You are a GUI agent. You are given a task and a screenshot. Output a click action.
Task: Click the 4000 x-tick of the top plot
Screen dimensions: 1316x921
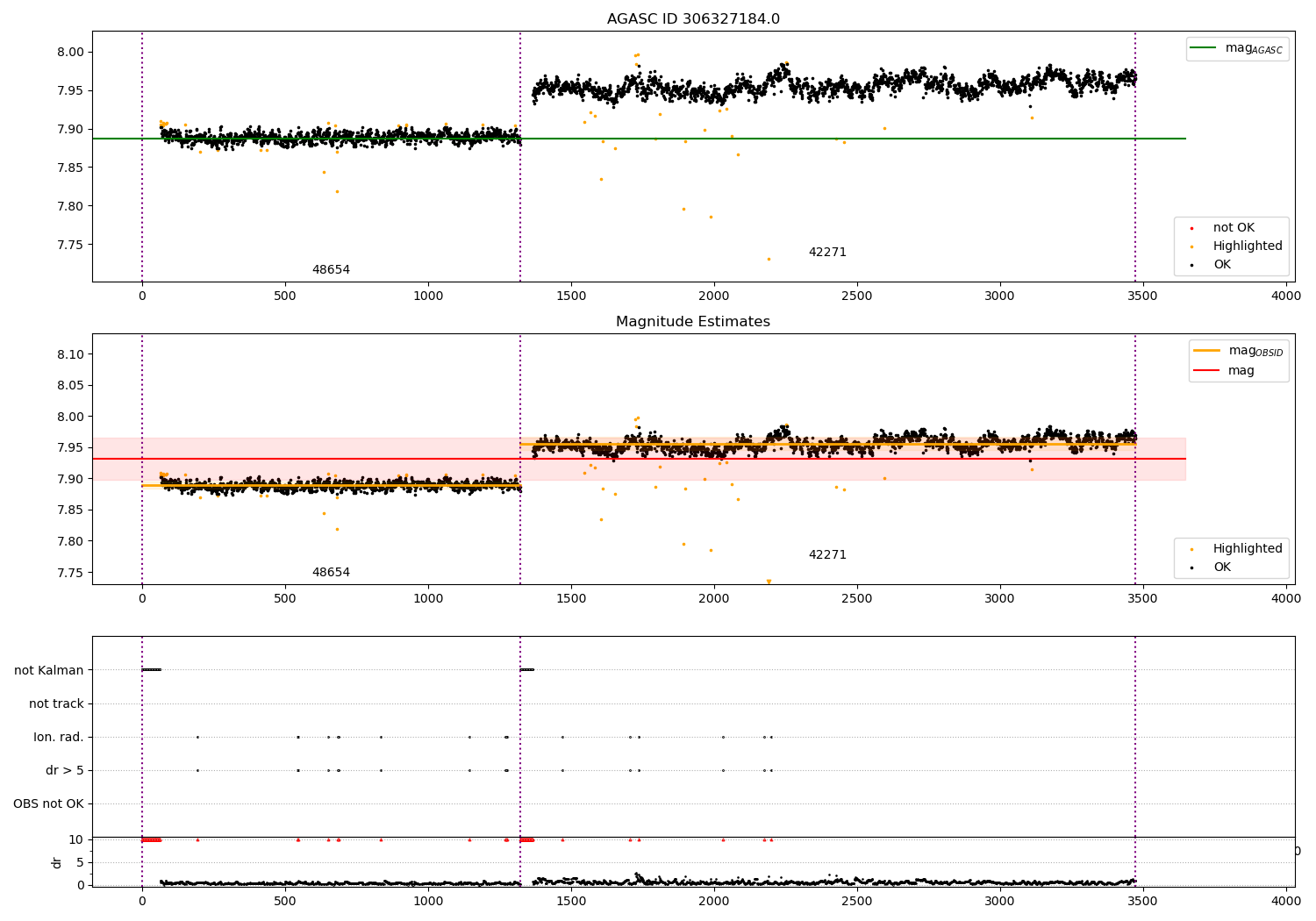pos(1286,296)
